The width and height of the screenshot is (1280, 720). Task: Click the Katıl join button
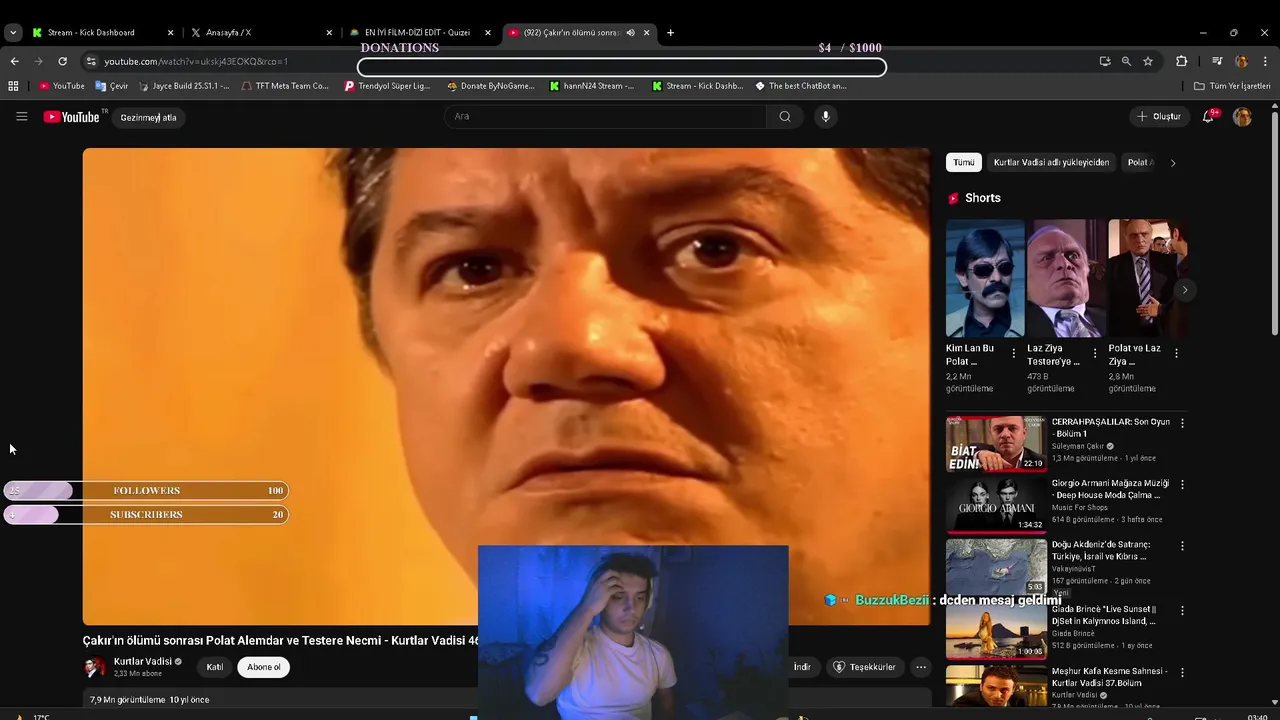click(x=214, y=667)
